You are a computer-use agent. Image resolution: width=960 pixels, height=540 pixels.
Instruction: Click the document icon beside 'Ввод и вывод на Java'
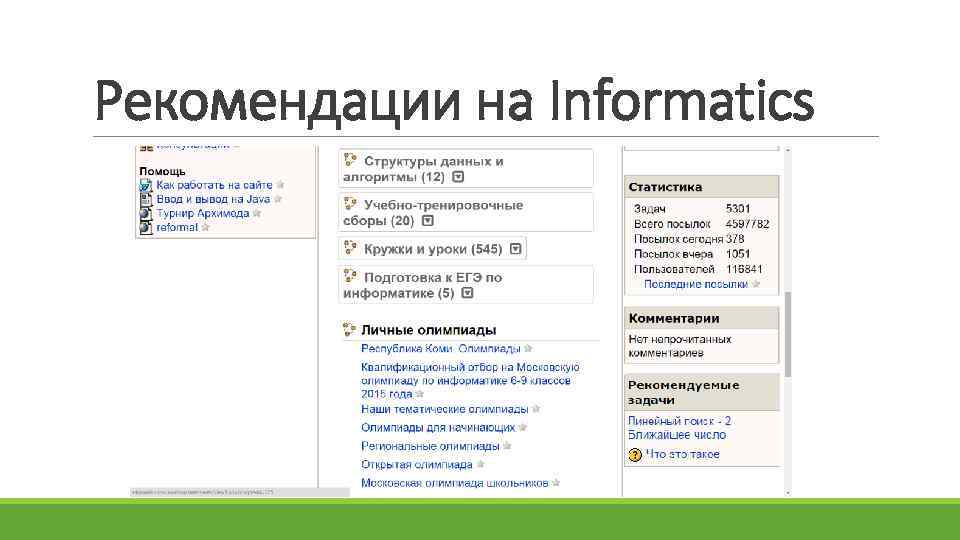[146, 199]
